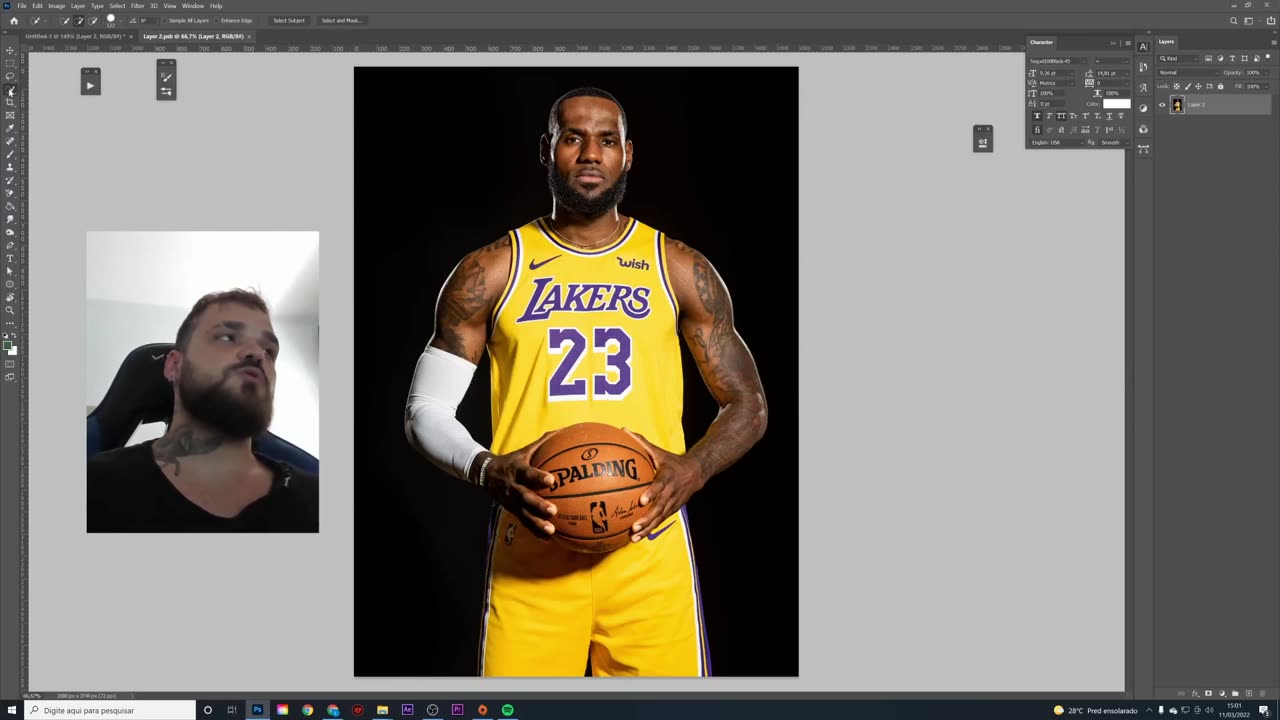
Task: Toggle Faux Bold in Character panel
Action: click(1037, 116)
